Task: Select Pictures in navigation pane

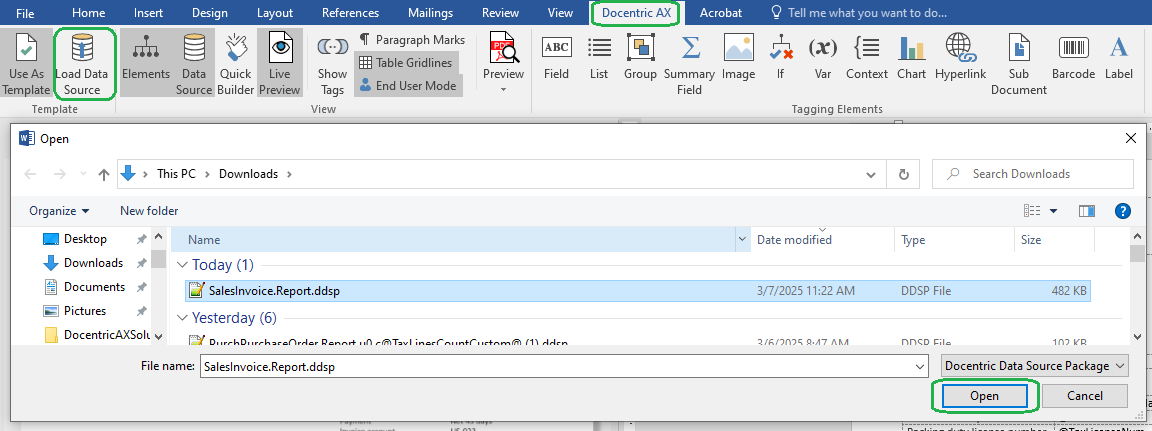Action: (x=84, y=311)
